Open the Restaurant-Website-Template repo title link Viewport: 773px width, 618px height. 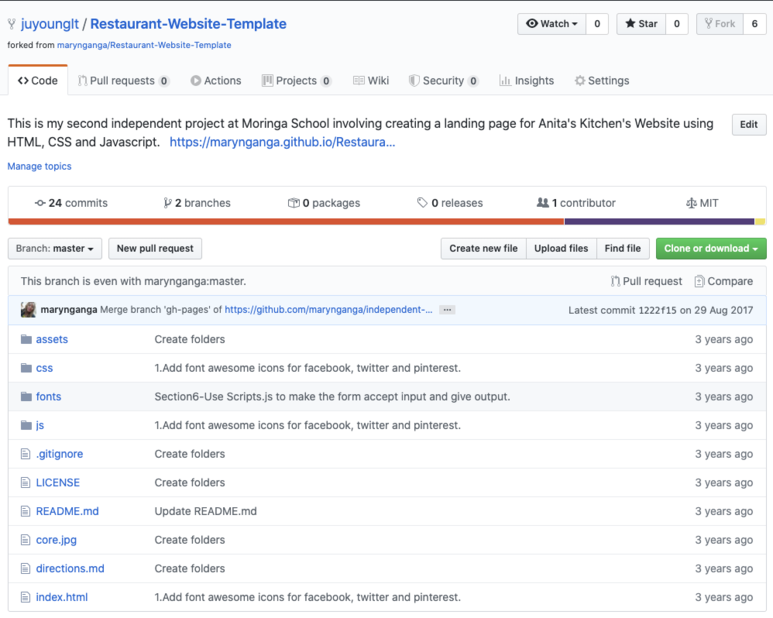point(188,24)
